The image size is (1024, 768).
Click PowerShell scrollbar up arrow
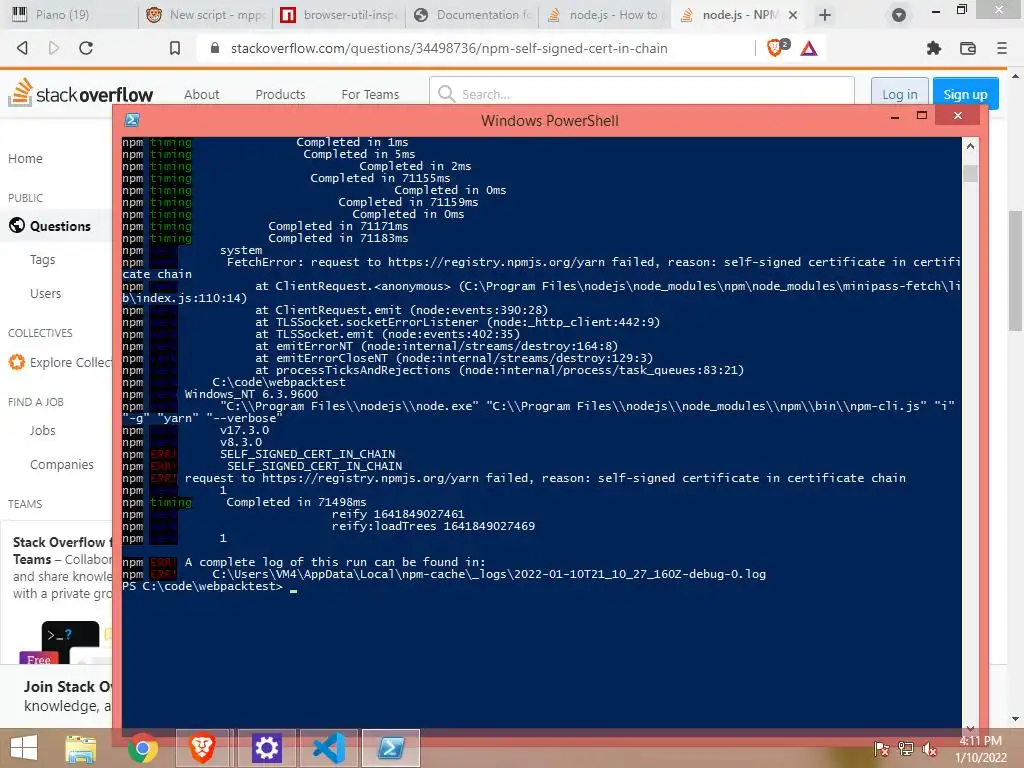(970, 146)
